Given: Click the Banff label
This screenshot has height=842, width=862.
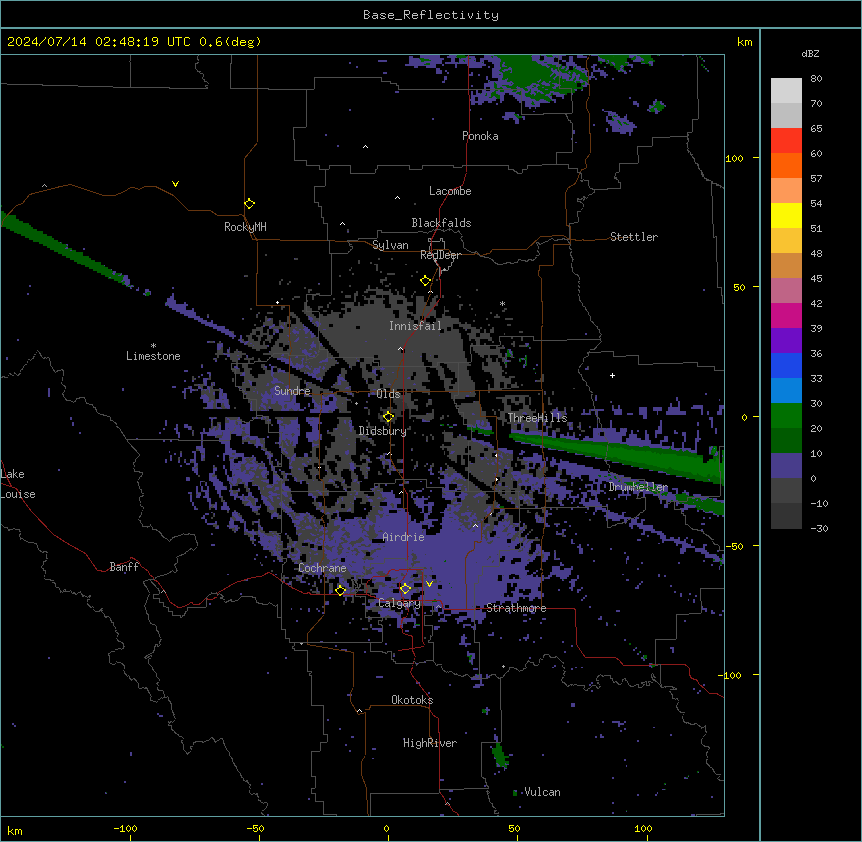Looking at the screenshot, I should pos(124,567).
